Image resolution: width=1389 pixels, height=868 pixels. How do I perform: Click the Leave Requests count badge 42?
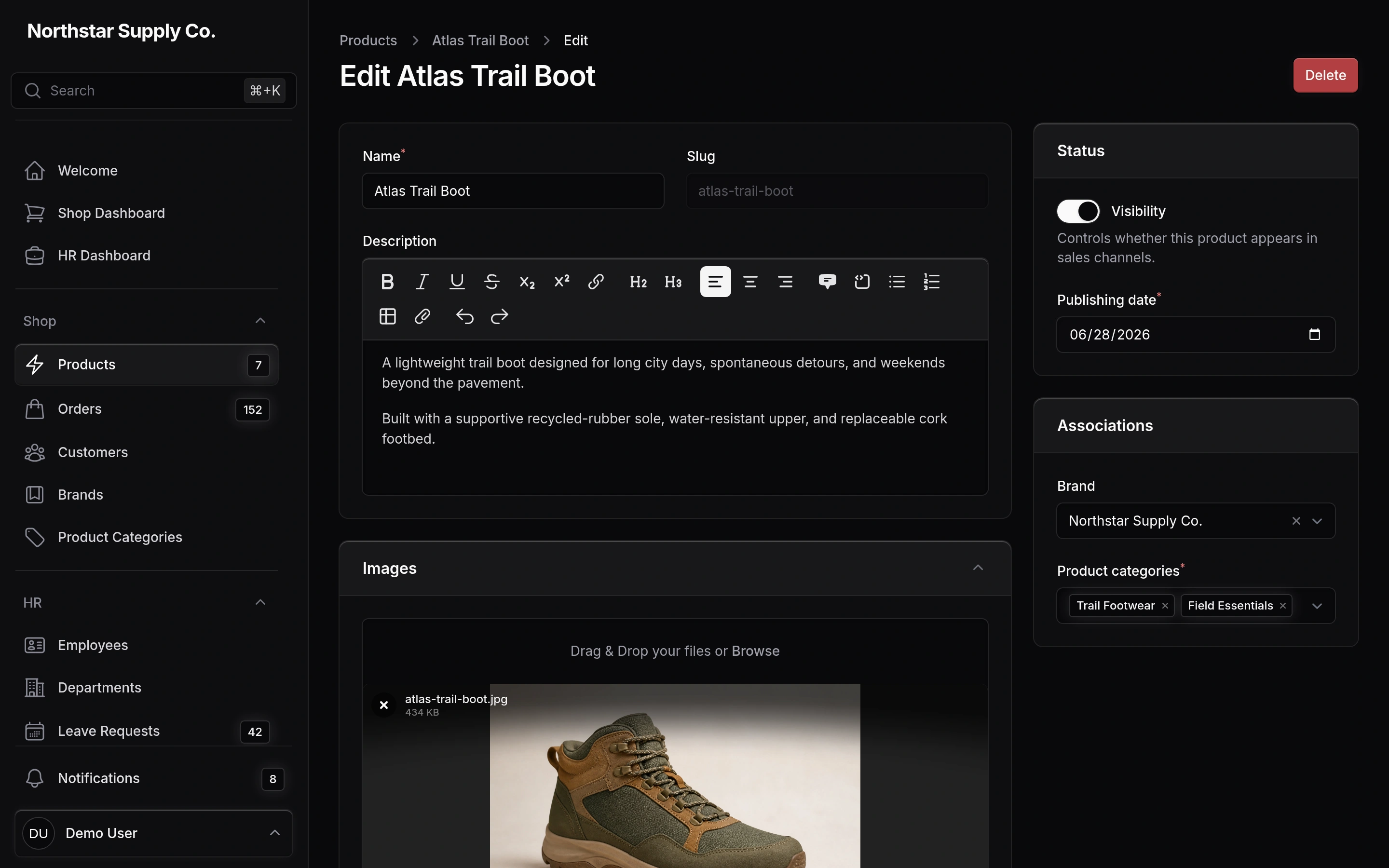click(x=255, y=732)
